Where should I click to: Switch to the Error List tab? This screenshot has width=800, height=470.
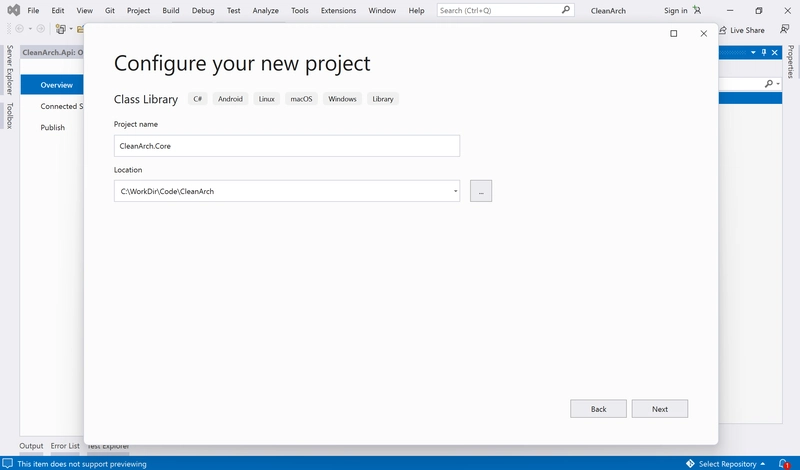pyautogui.click(x=65, y=446)
